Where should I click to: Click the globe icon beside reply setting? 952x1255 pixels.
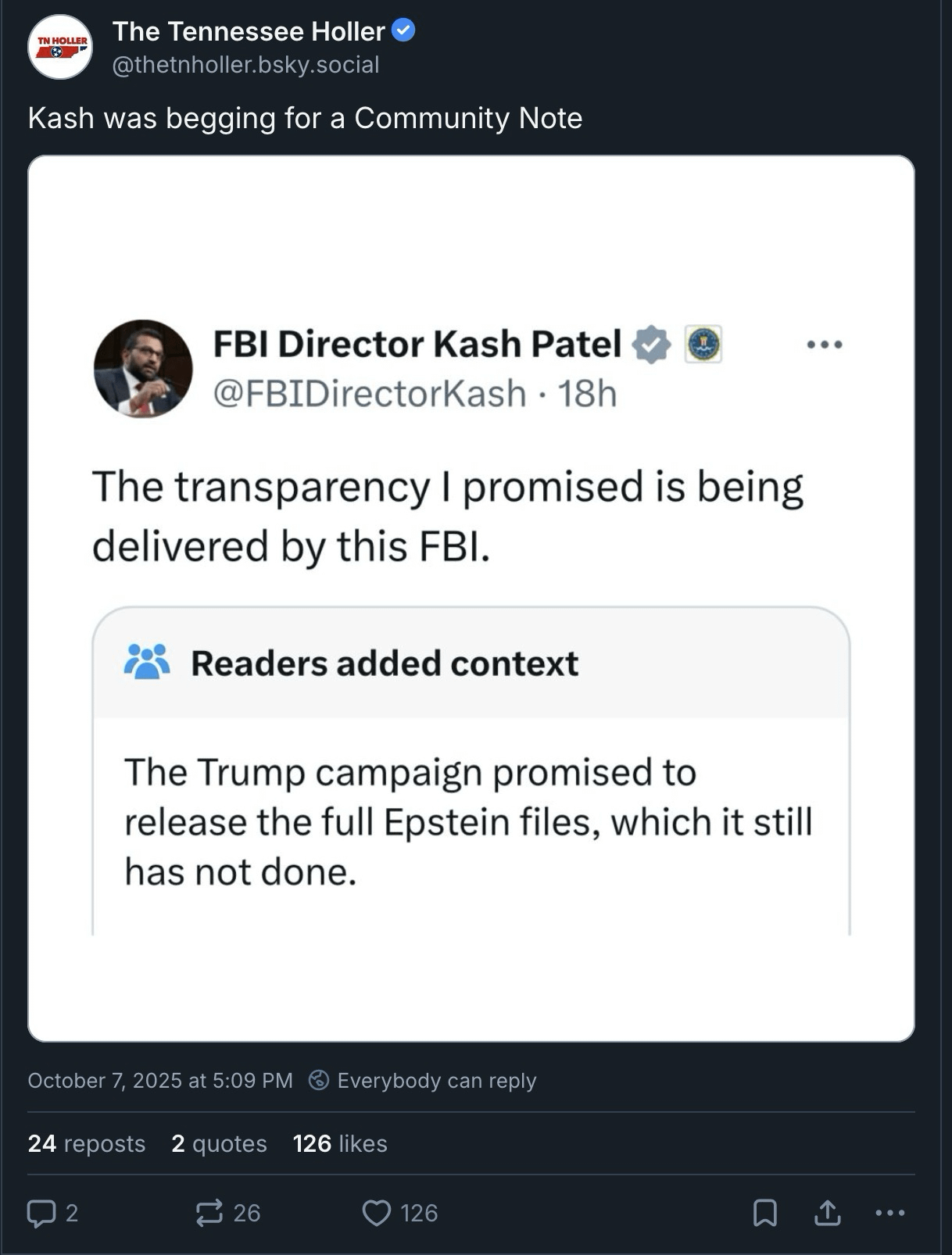319,1080
